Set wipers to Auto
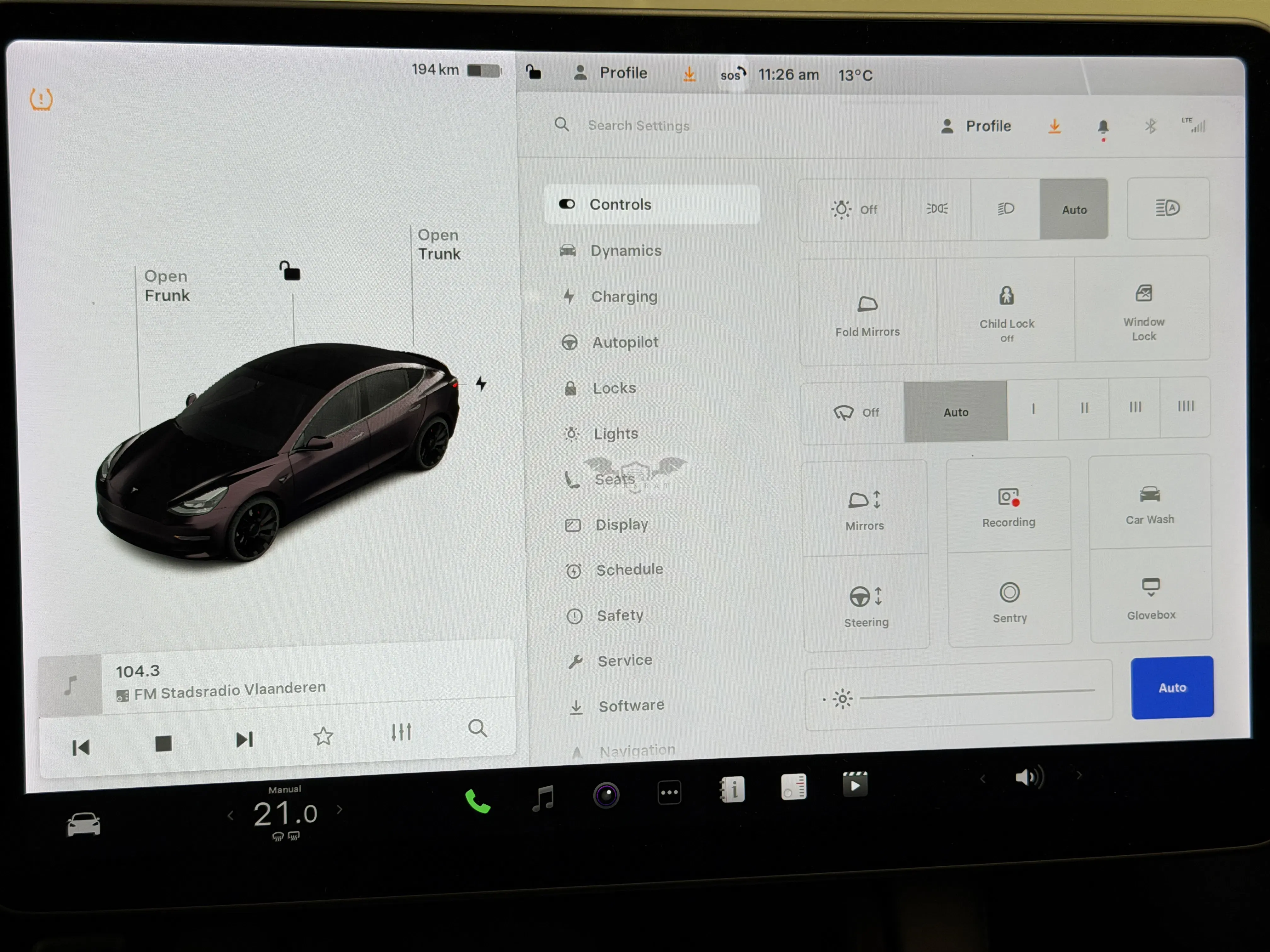The height and width of the screenshot is (952, 1270). (x=956, y=411)
